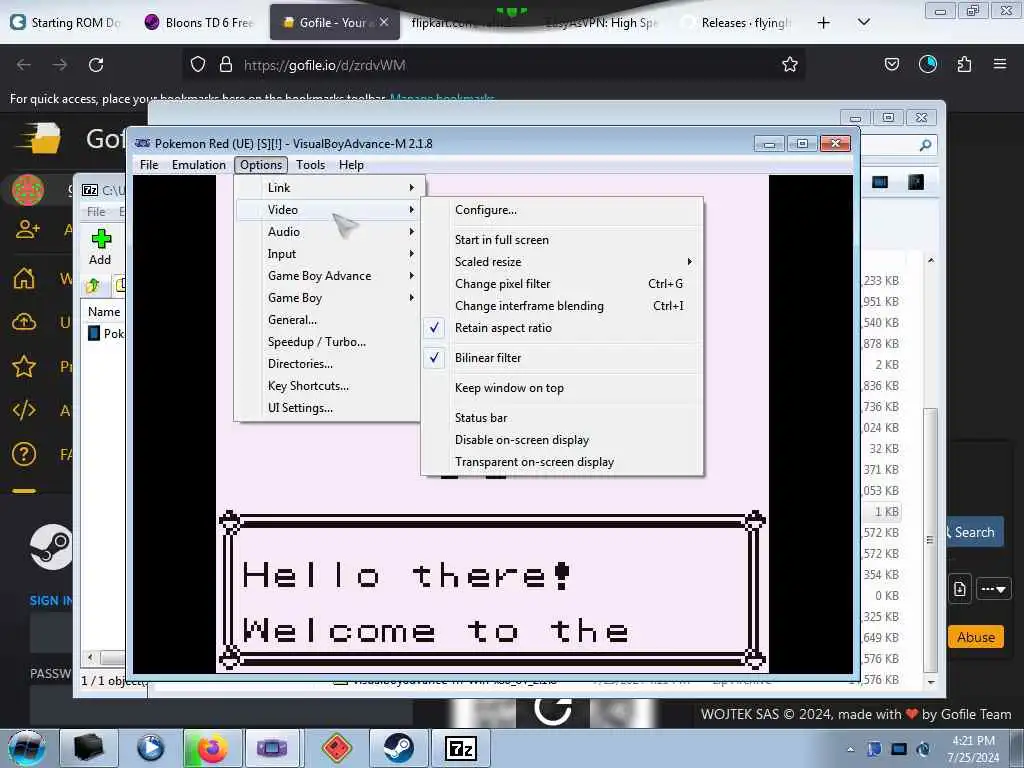Viewport: 1024px width, 768px height.
Task: Go back in Firefox
Action: (24, 65)
